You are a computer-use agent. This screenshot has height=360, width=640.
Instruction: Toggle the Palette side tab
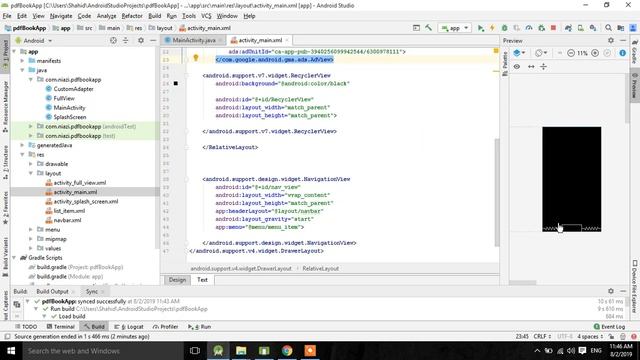click(505, 63)
